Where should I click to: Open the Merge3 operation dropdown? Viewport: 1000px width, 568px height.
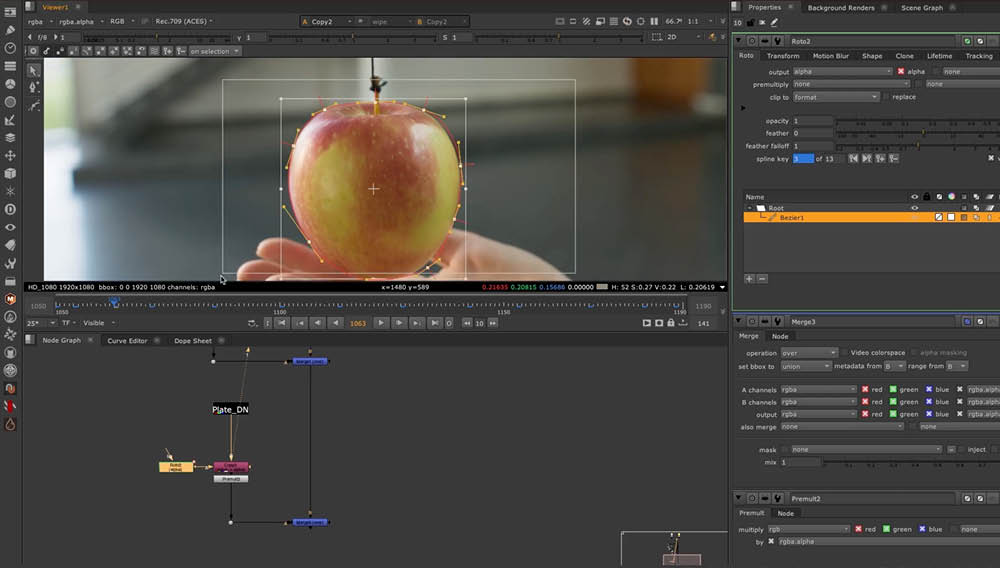(808, 353)
